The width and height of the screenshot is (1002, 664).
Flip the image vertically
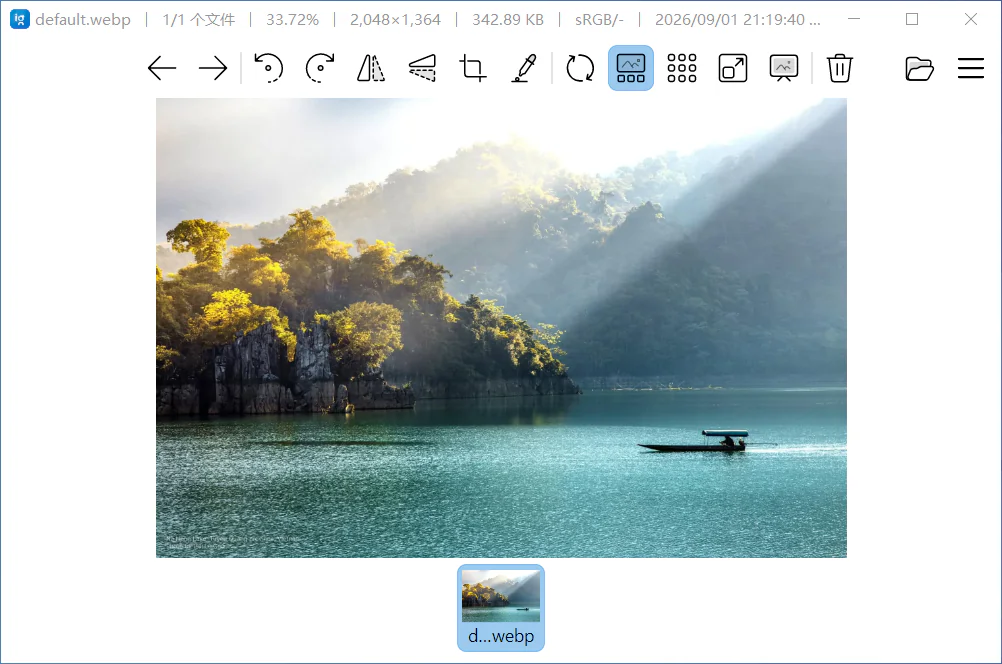point(422,68)
